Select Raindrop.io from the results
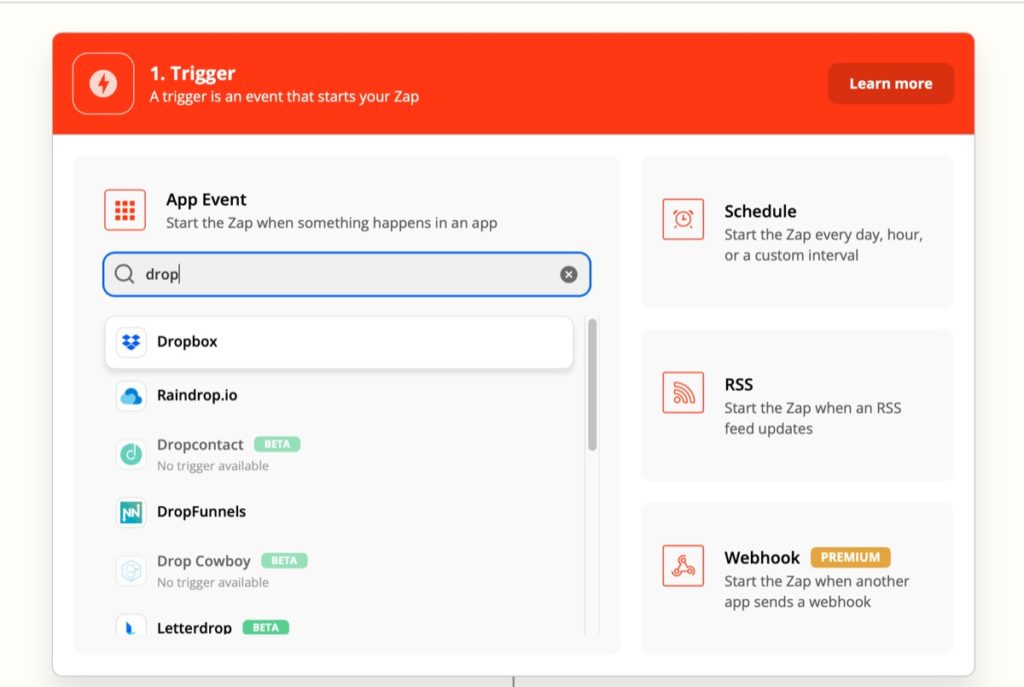The width and height of the screenshot is (1024, 687). point(339,396)
